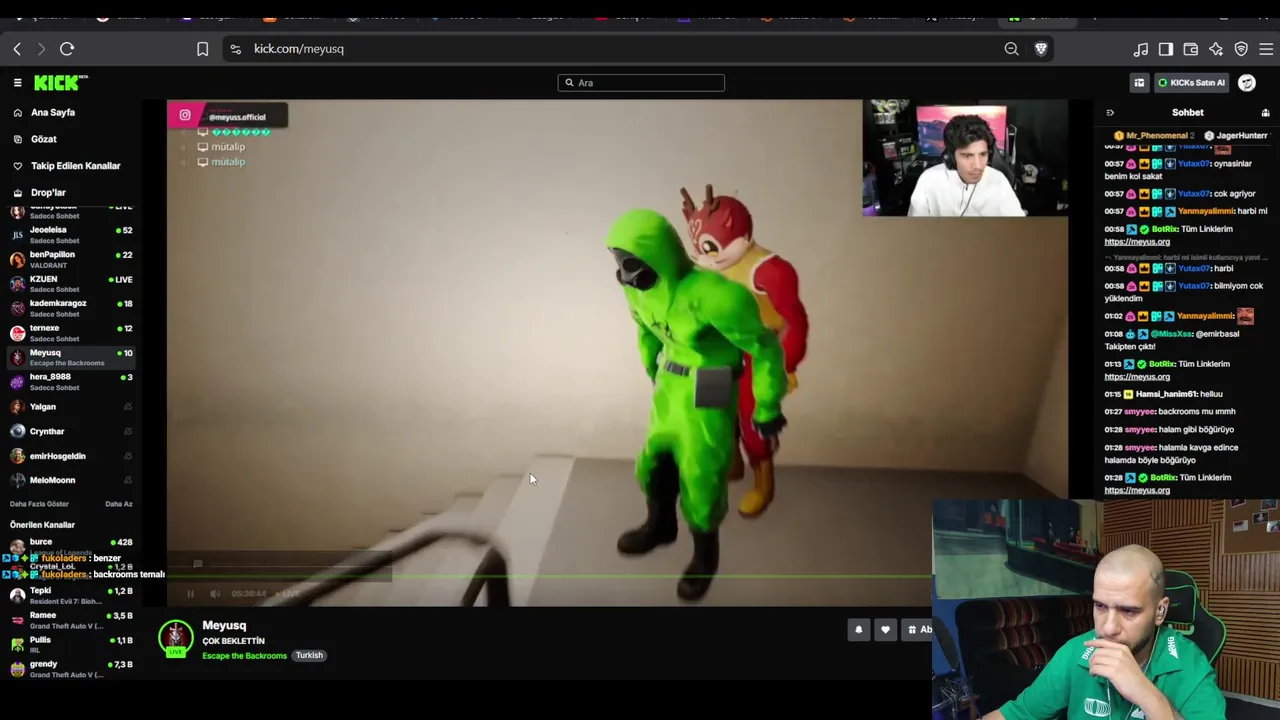Mute the stream volume icon

(x=215, y=594)
